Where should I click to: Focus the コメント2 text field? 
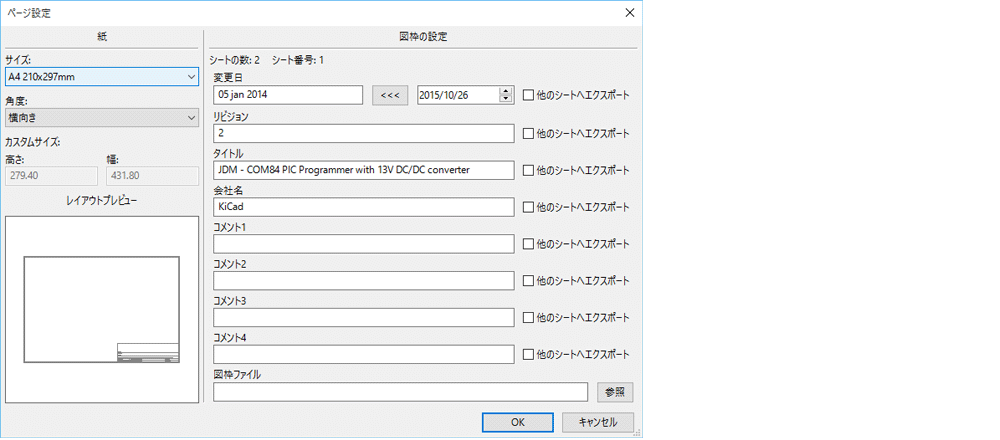(x=363, y=281)
